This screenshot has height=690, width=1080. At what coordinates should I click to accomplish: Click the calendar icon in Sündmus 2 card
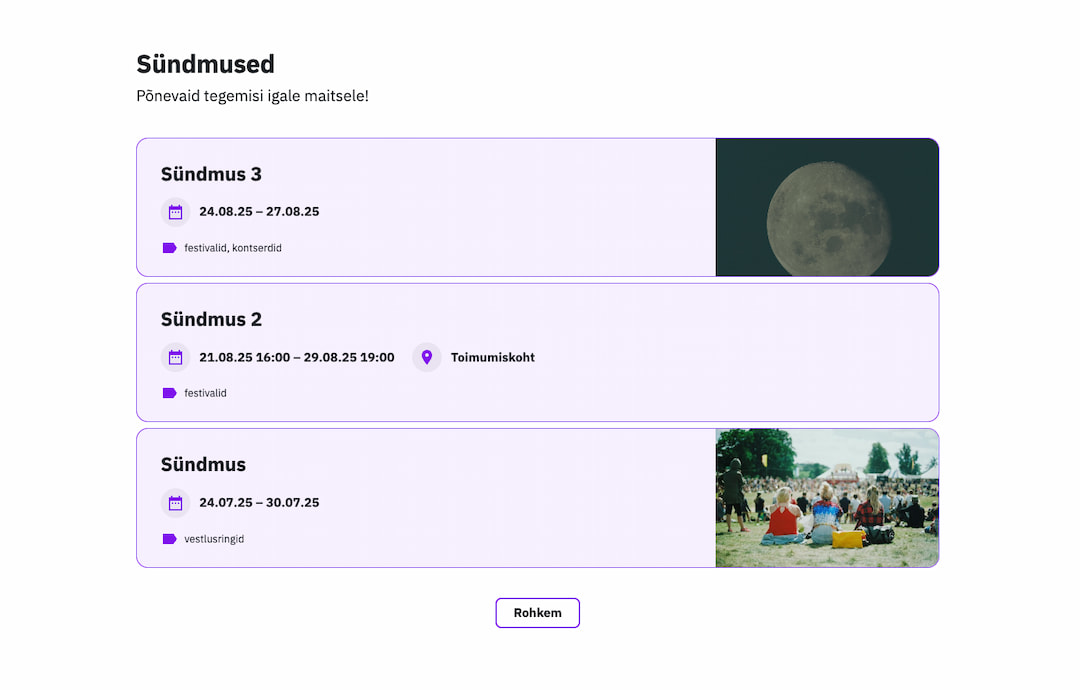coord(176,357)
